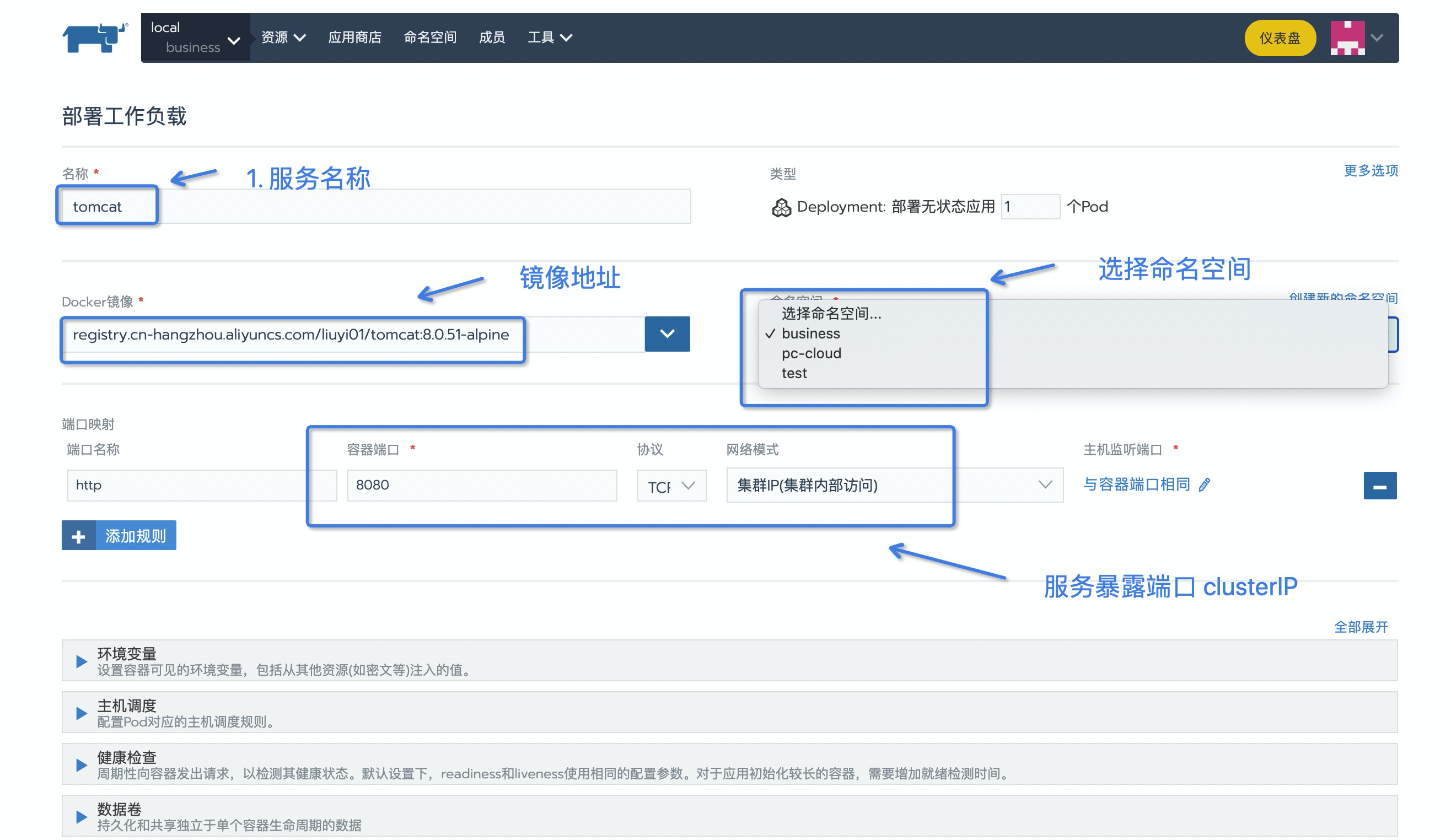Image resolution: width=1451 pixels, height=840 pixels.
Task: Expand the 数据卷 section
Action: click(82, 817)
